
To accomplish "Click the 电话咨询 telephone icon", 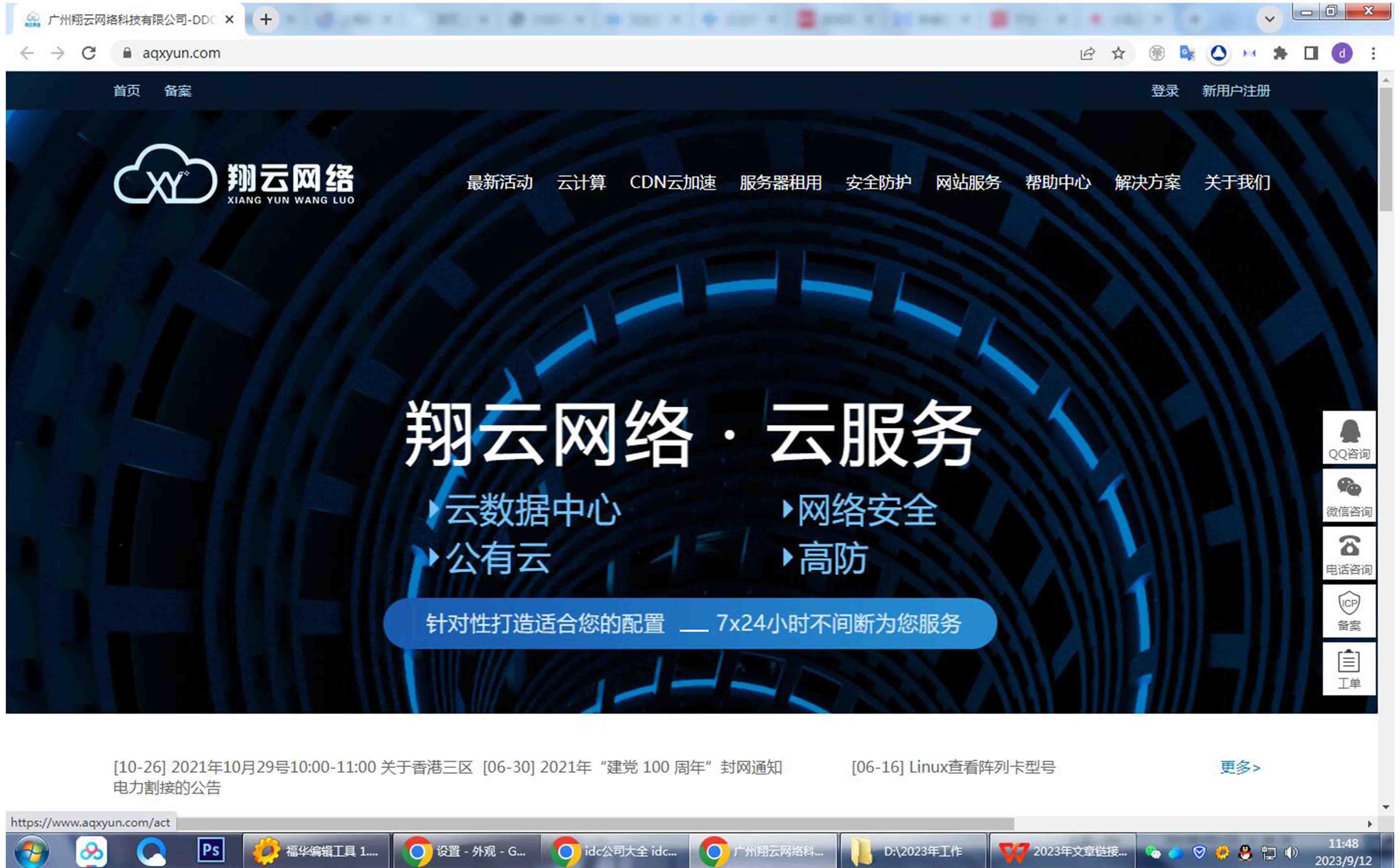I will pyautogui.click(x=1348, y=552).
